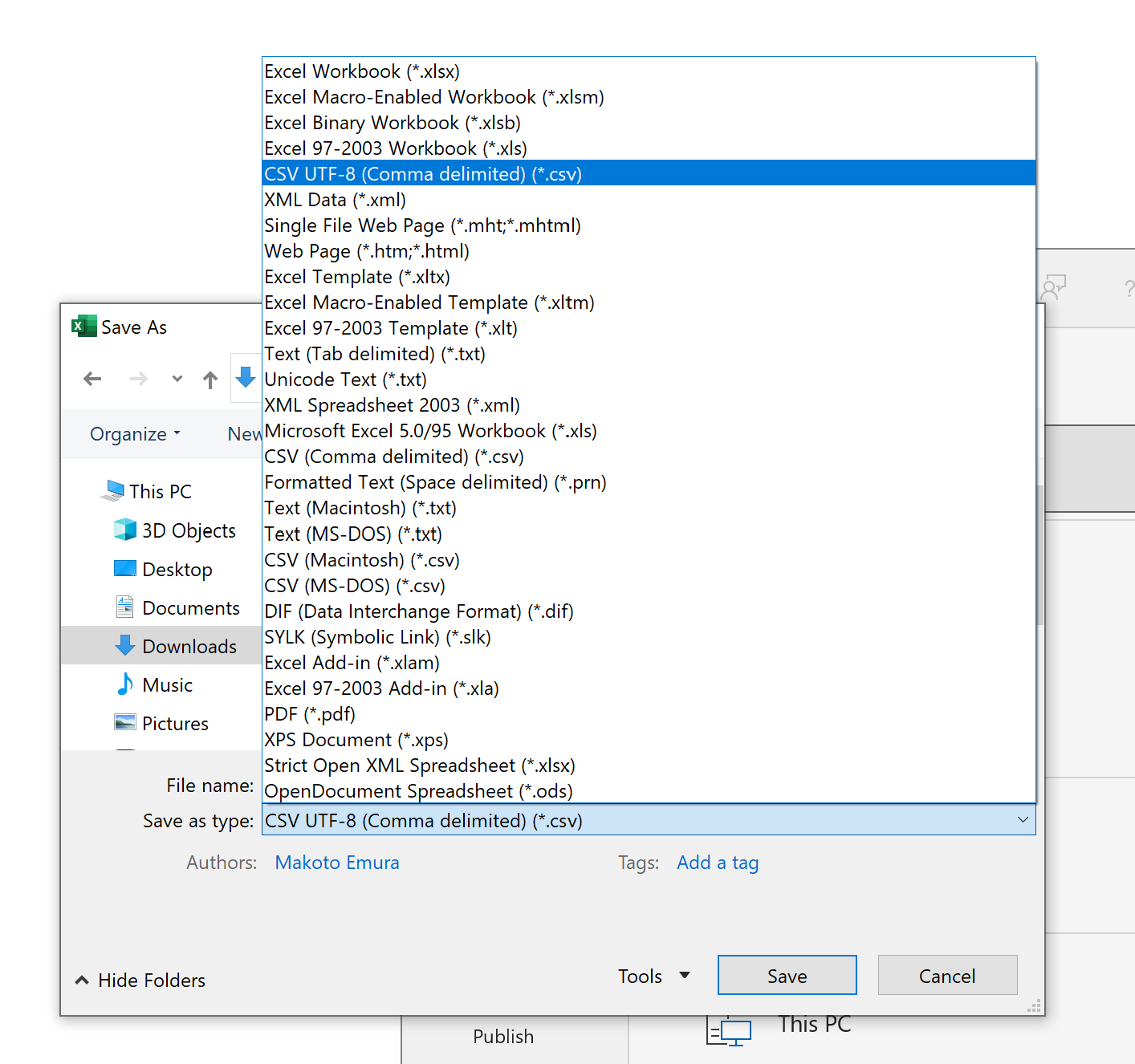
Task: Click Add a tag link
Action: [x=718, y=863]
